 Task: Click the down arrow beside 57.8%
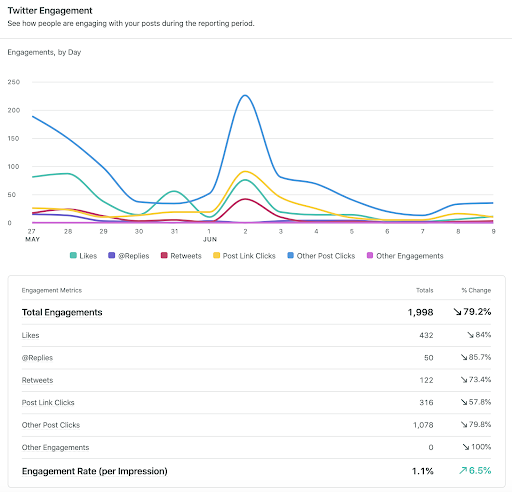pyautogui.click(x=464, y=402)
